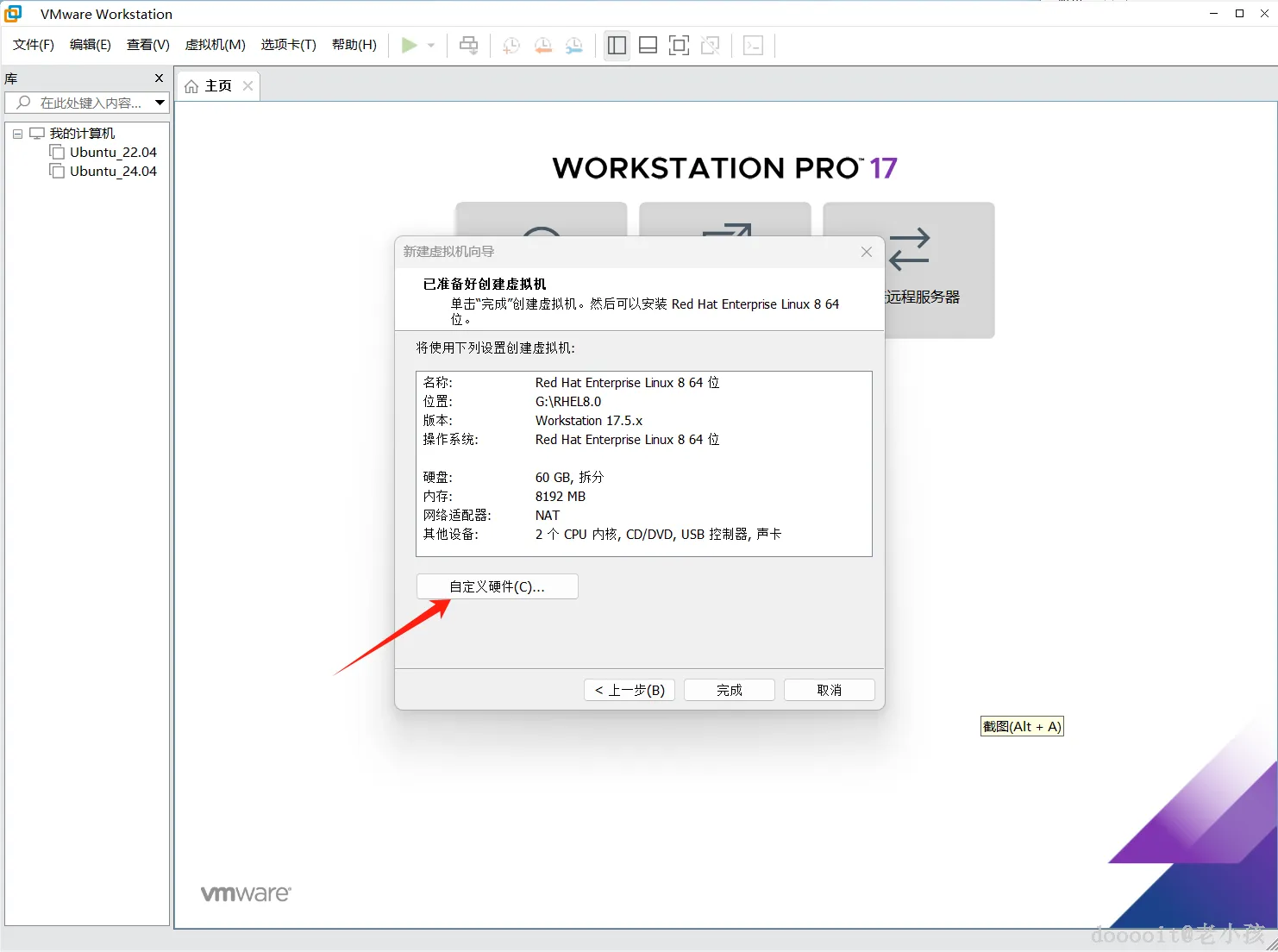The image size is (1278, 952).
Task: Close the 主页 tab
Action: pos(248,86)
